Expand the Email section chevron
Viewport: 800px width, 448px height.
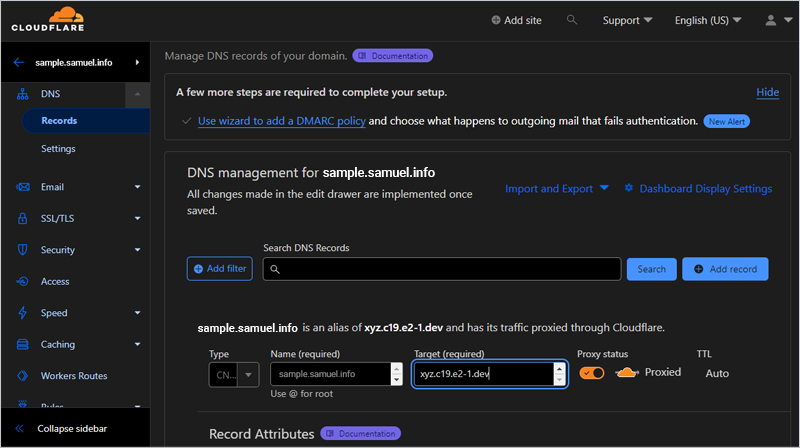coord(137,187)
